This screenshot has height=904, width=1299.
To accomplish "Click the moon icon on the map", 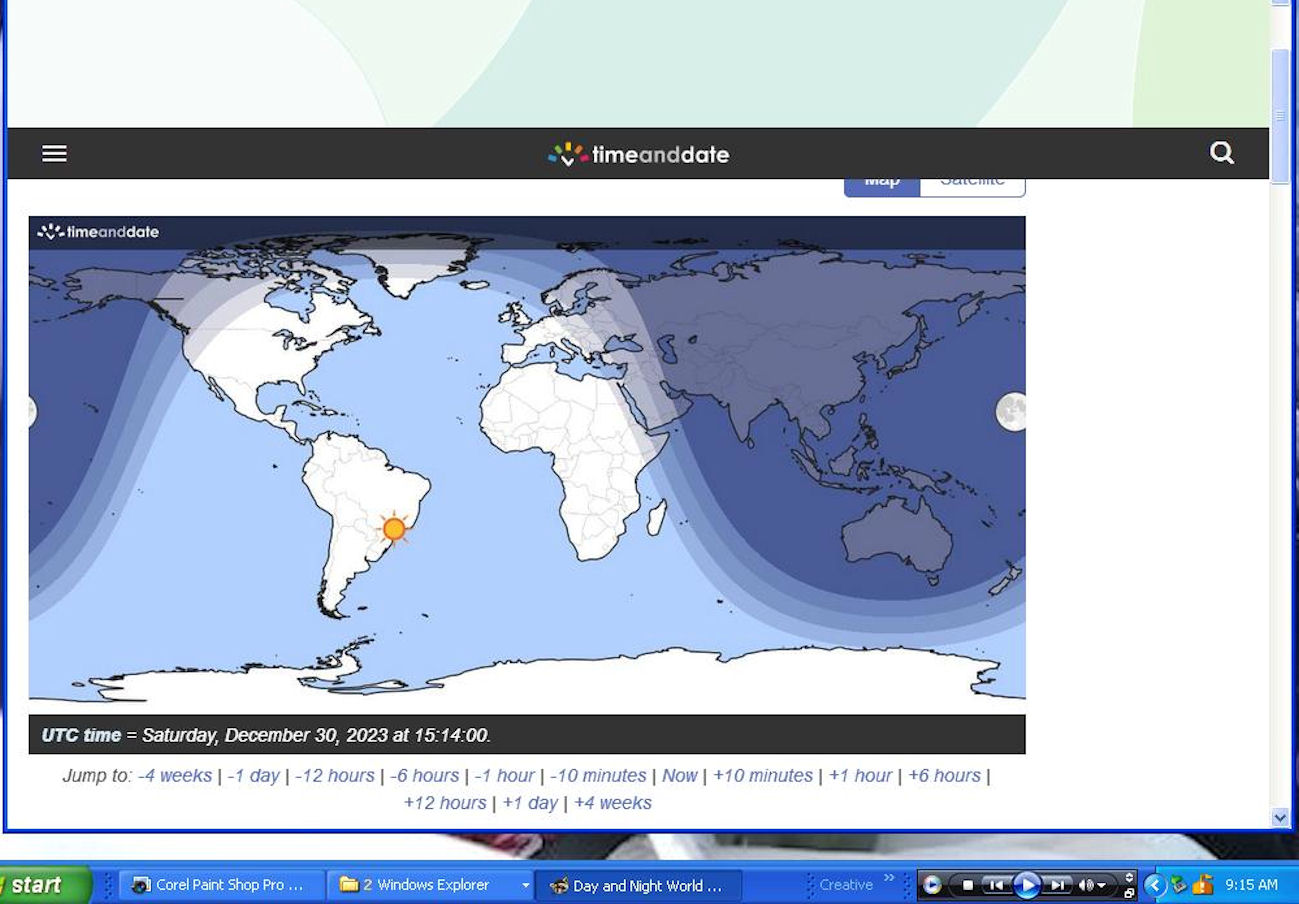I will coord(1011,411).
